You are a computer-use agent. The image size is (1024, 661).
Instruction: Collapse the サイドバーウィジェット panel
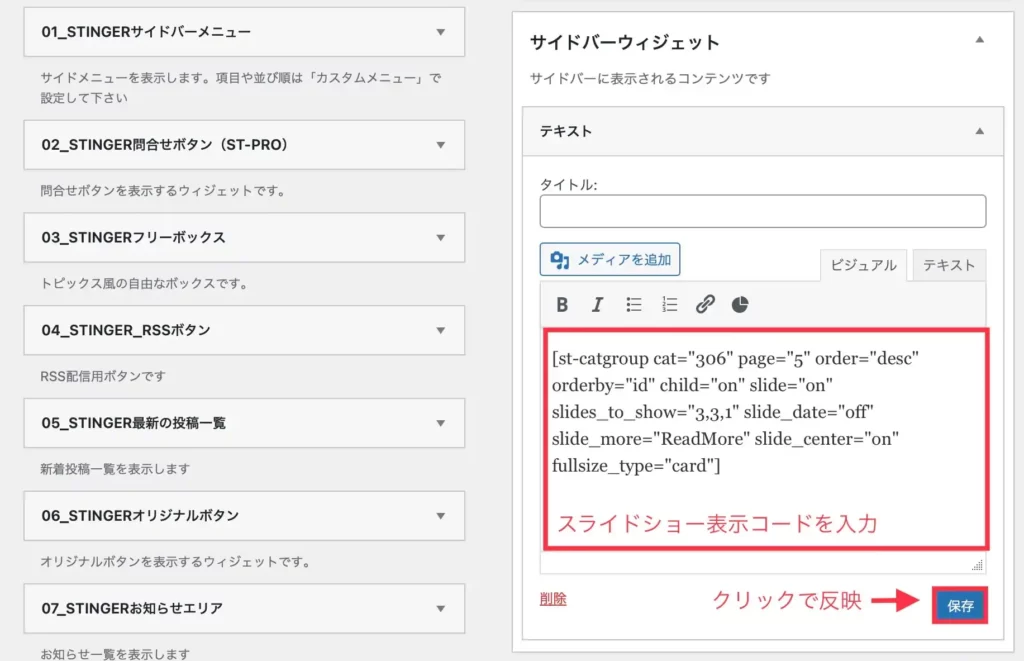980,40
